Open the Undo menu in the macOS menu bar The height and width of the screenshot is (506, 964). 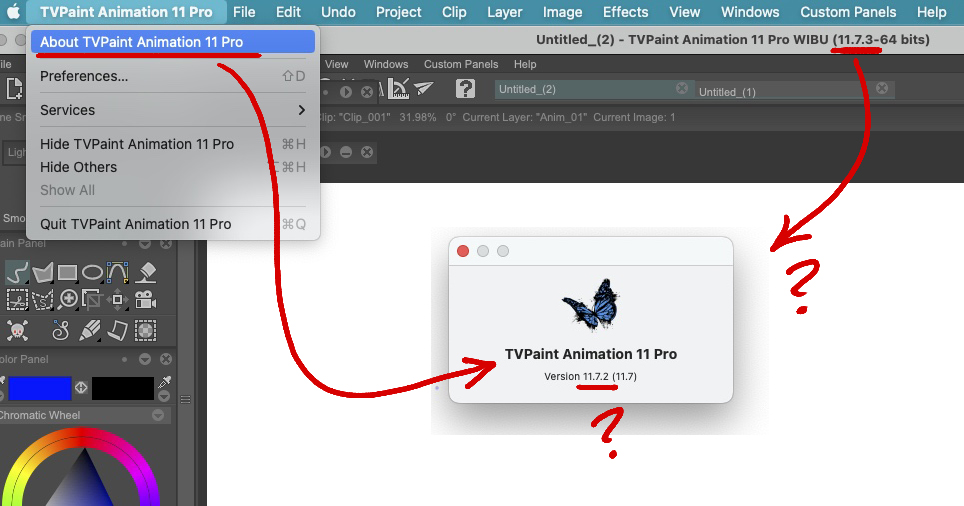tap(338, 12)
